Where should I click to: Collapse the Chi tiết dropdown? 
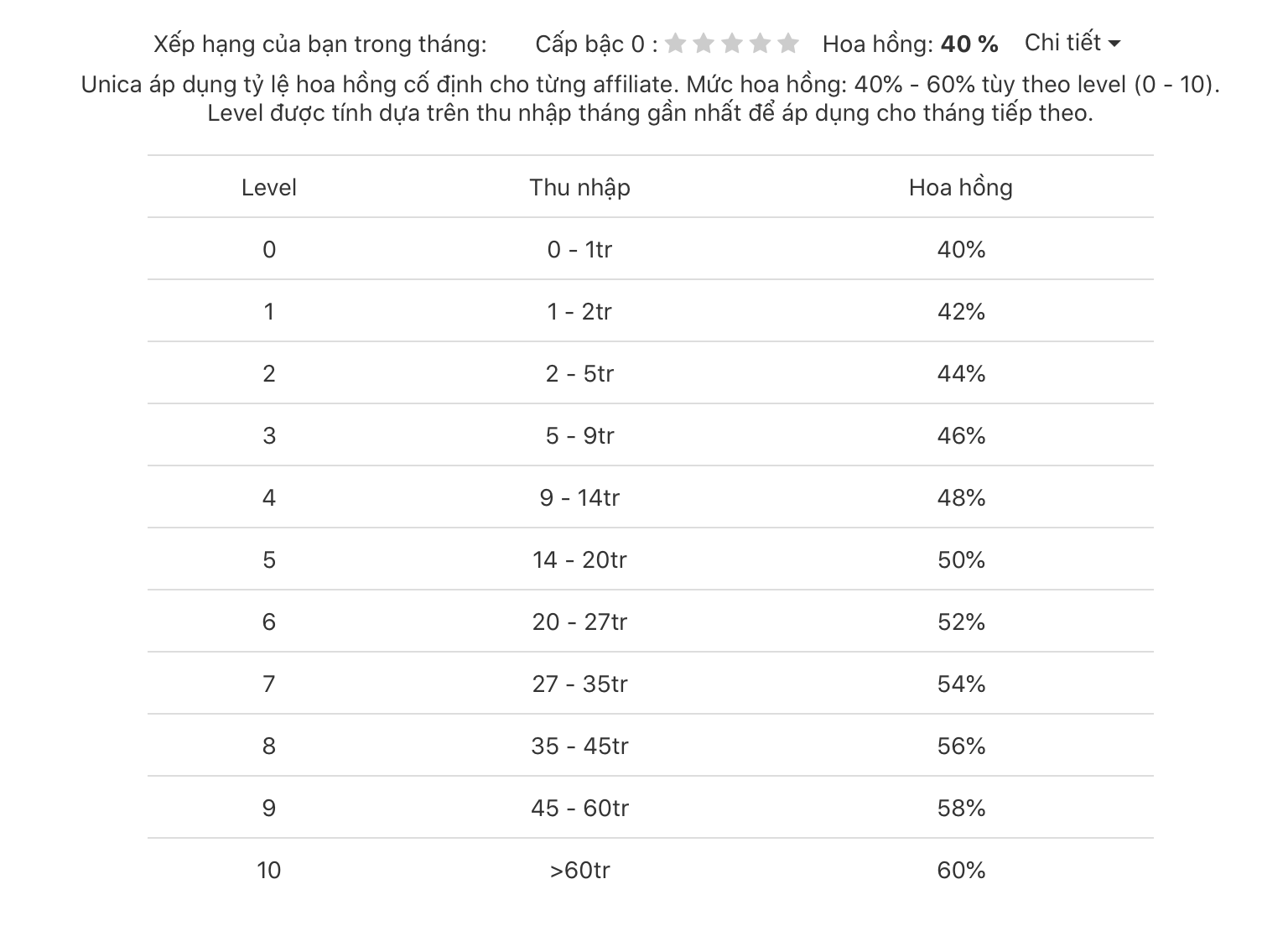tap(1072, 43)
